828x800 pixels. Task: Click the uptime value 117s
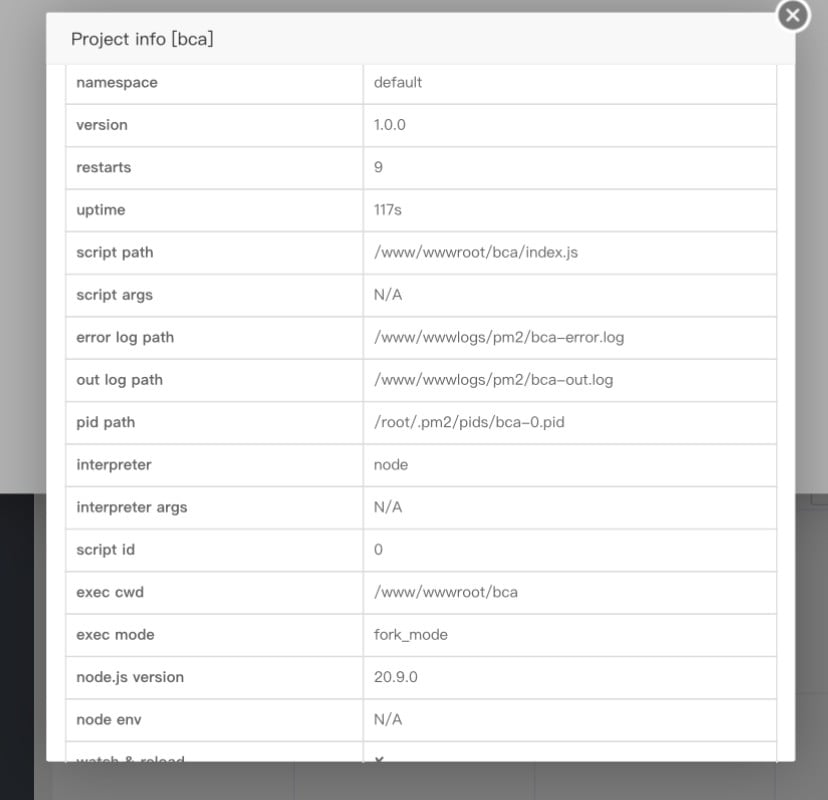tap(388, 210)
